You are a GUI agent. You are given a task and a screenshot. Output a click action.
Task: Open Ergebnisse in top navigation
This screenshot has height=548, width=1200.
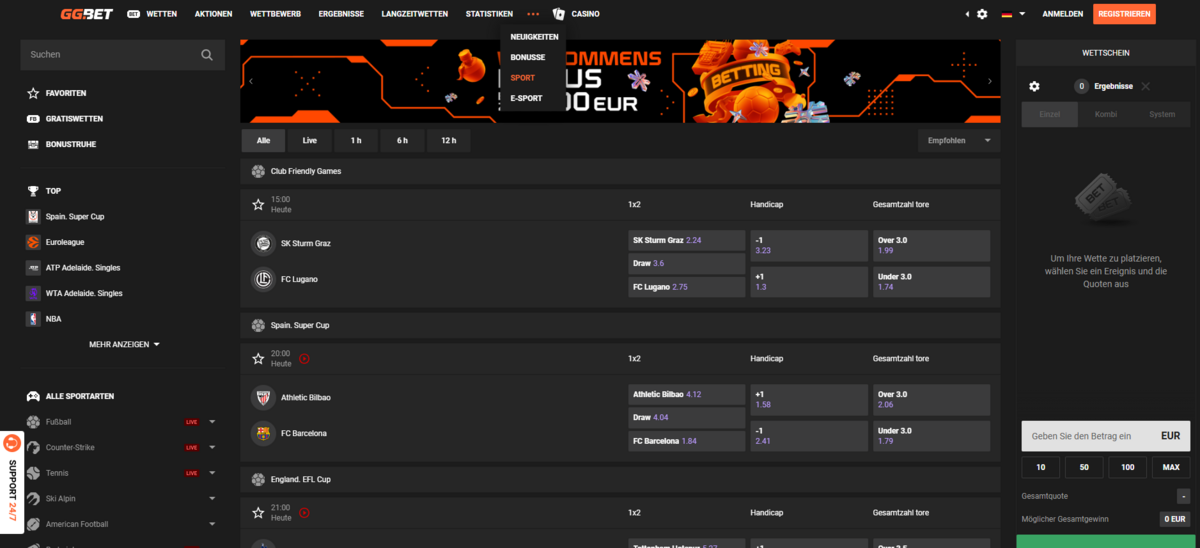click(341, 14)
